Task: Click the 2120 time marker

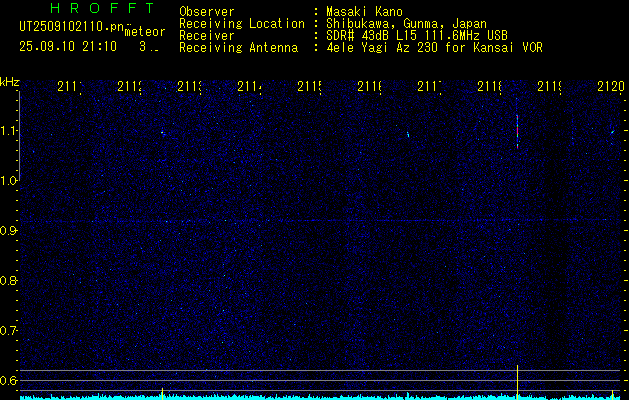Action: coord(611,87)
